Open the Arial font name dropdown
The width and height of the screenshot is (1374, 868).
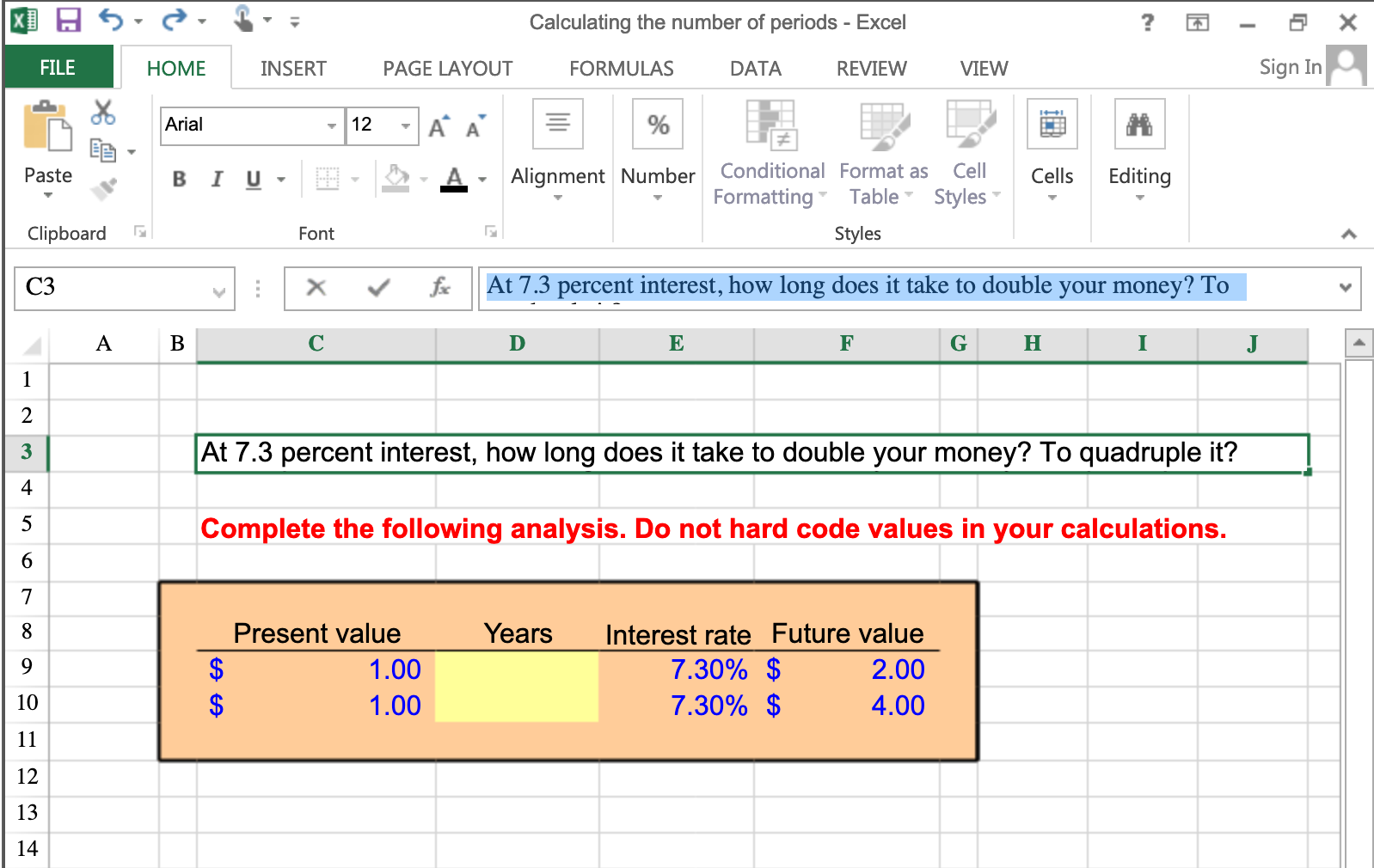click(x=331, y=125)
